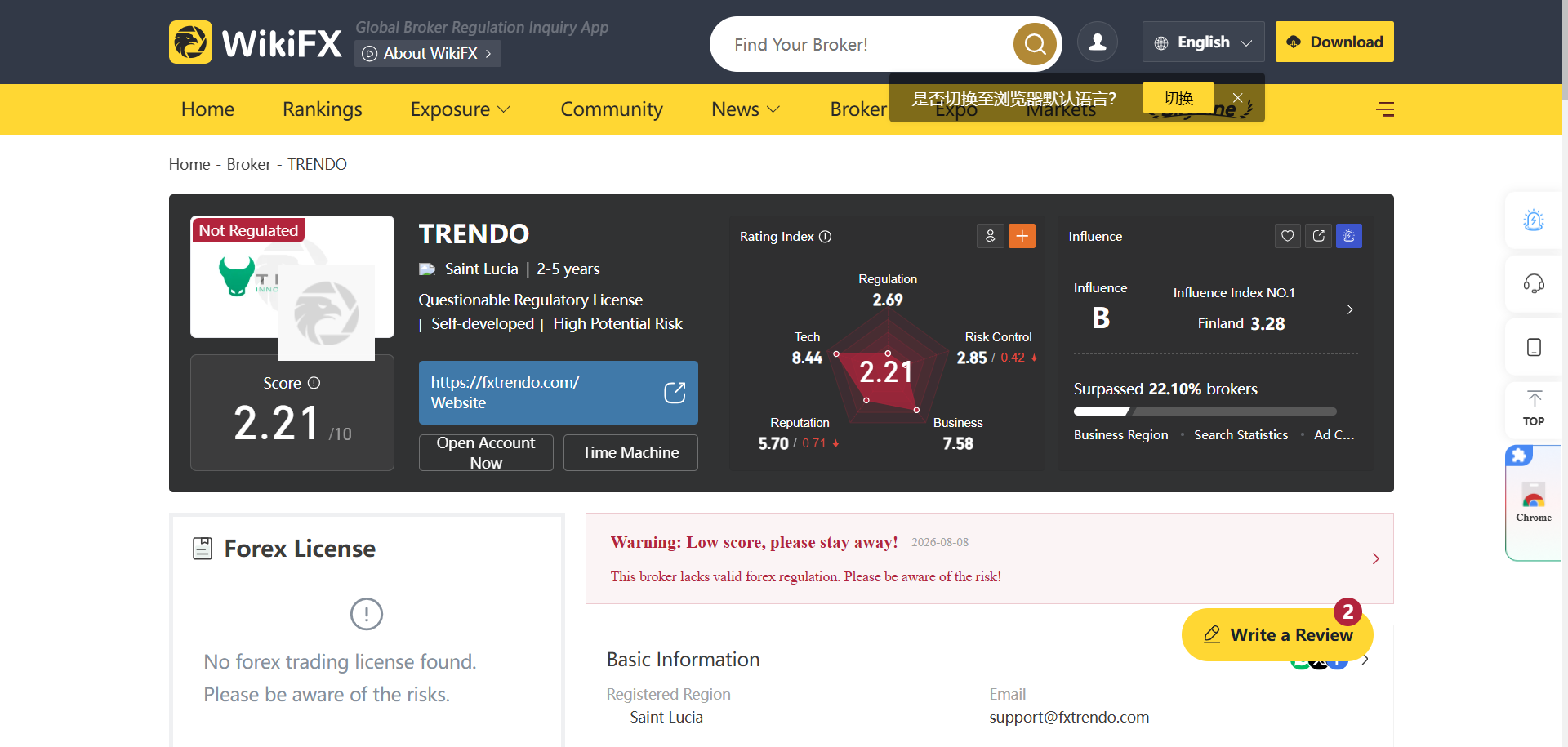
Task: Expand Influence Index details chevron
Action: [x=1350, y=309]
